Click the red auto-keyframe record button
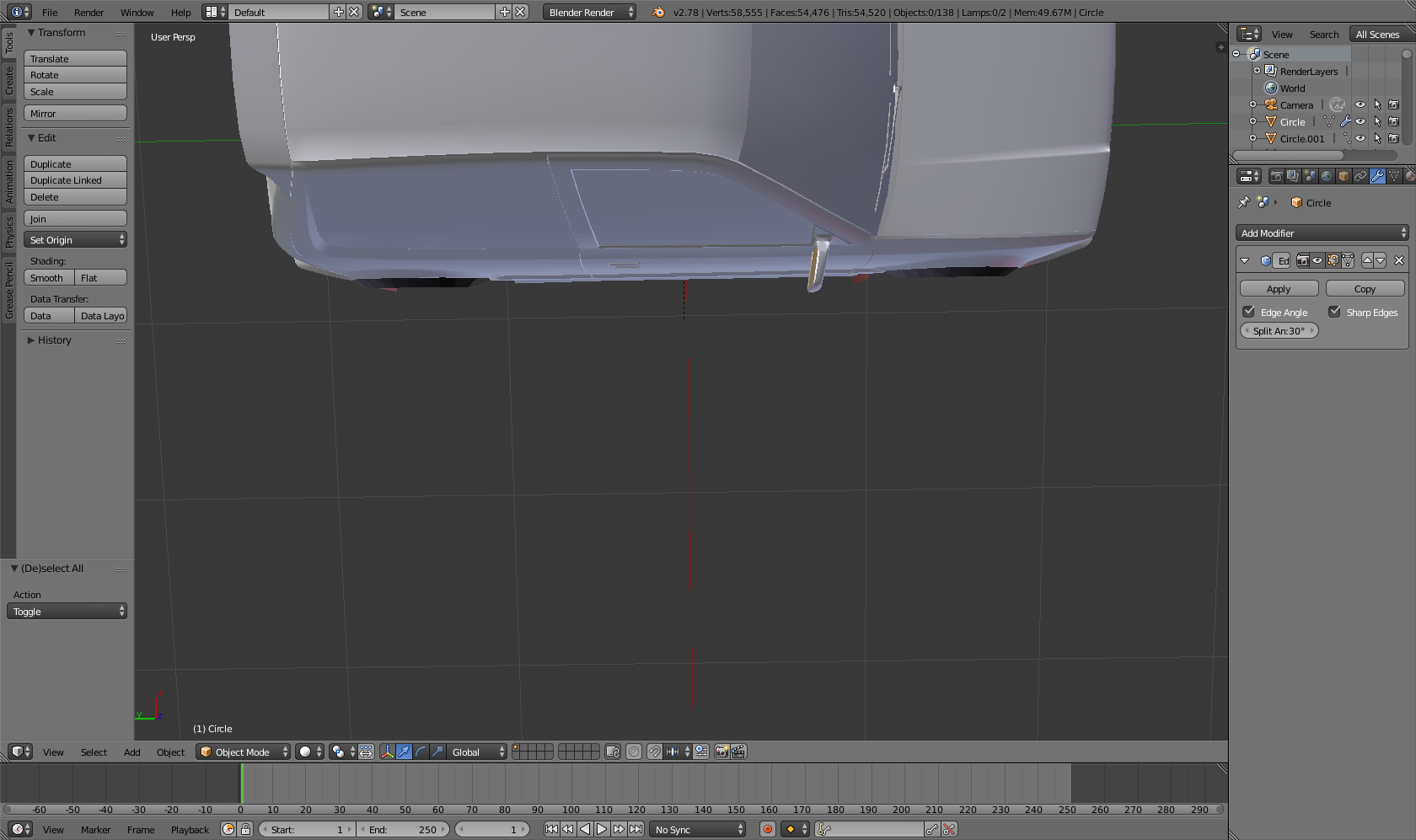 [767, 829]
